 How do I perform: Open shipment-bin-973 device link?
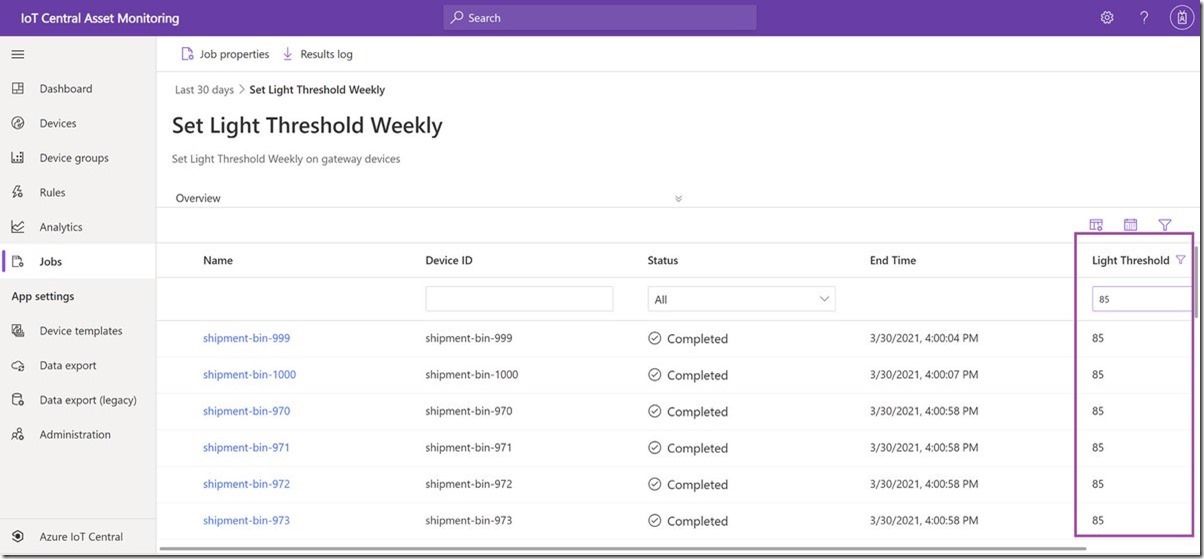coord(246,521)
